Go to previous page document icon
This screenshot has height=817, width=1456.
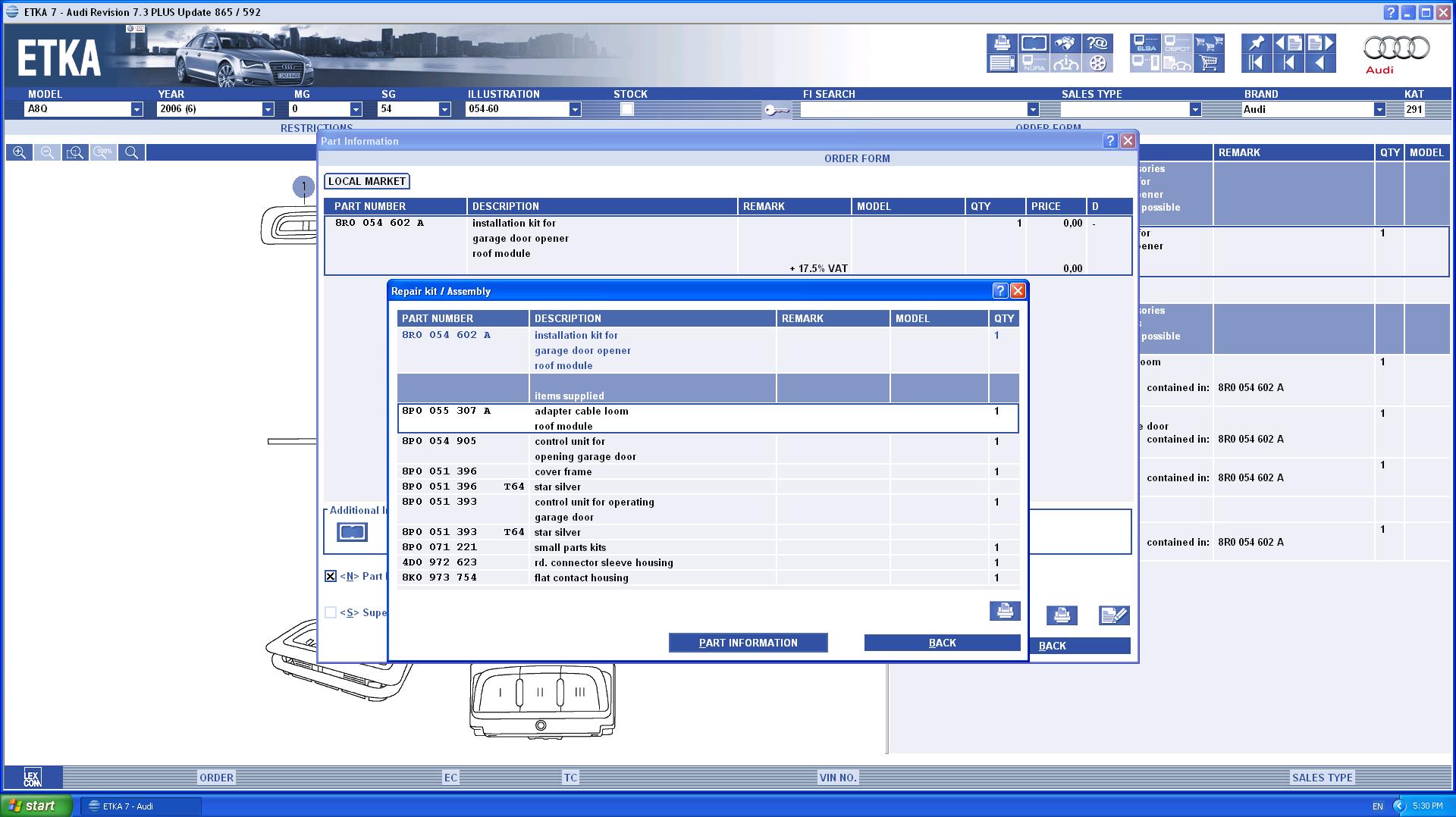[1288, 43]
